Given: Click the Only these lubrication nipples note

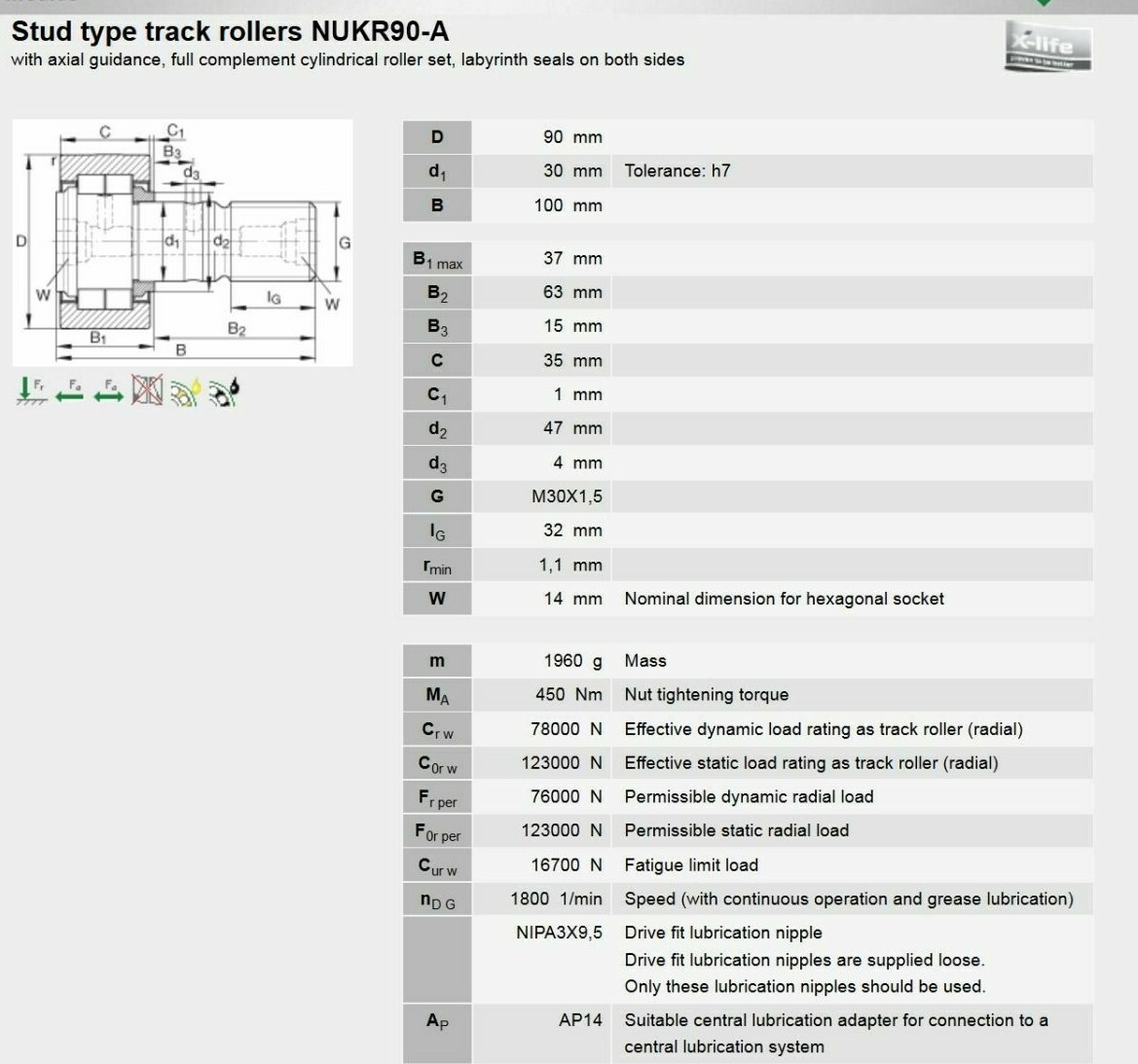Looking at the screenshot, I should tap(804, 986).
